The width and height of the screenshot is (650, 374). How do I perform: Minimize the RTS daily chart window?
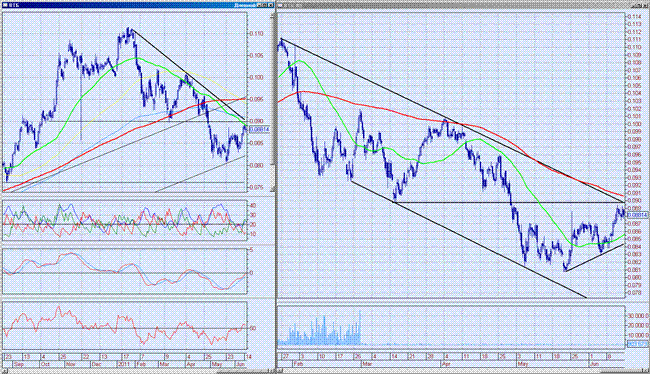pos(260,5)
